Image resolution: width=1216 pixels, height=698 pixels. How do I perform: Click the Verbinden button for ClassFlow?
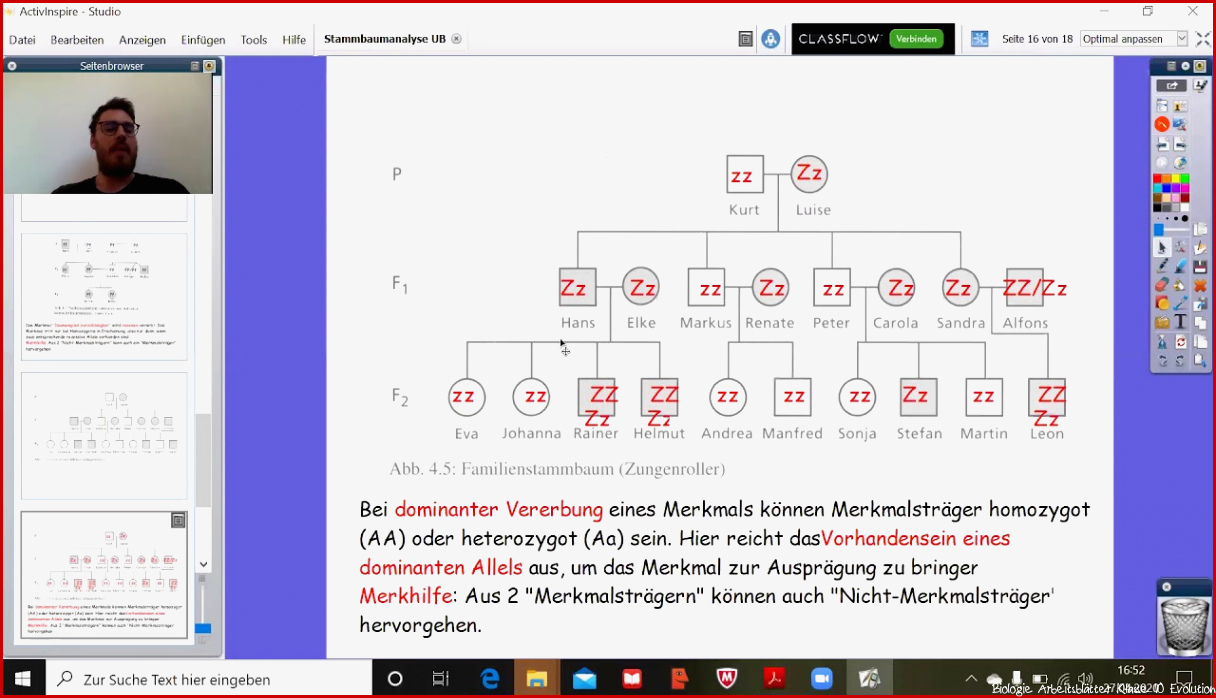(x=916, y=39)
